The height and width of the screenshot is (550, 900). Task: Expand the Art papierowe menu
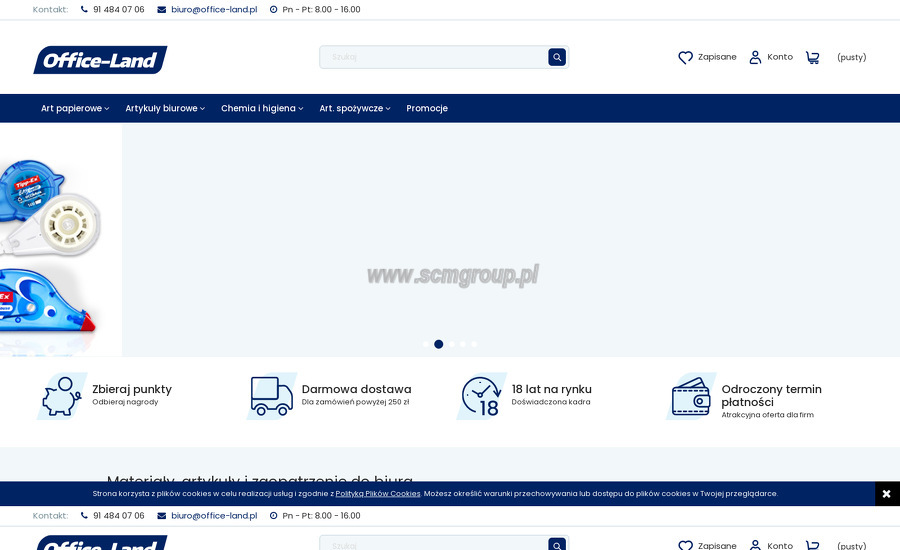tap(75, 109)
